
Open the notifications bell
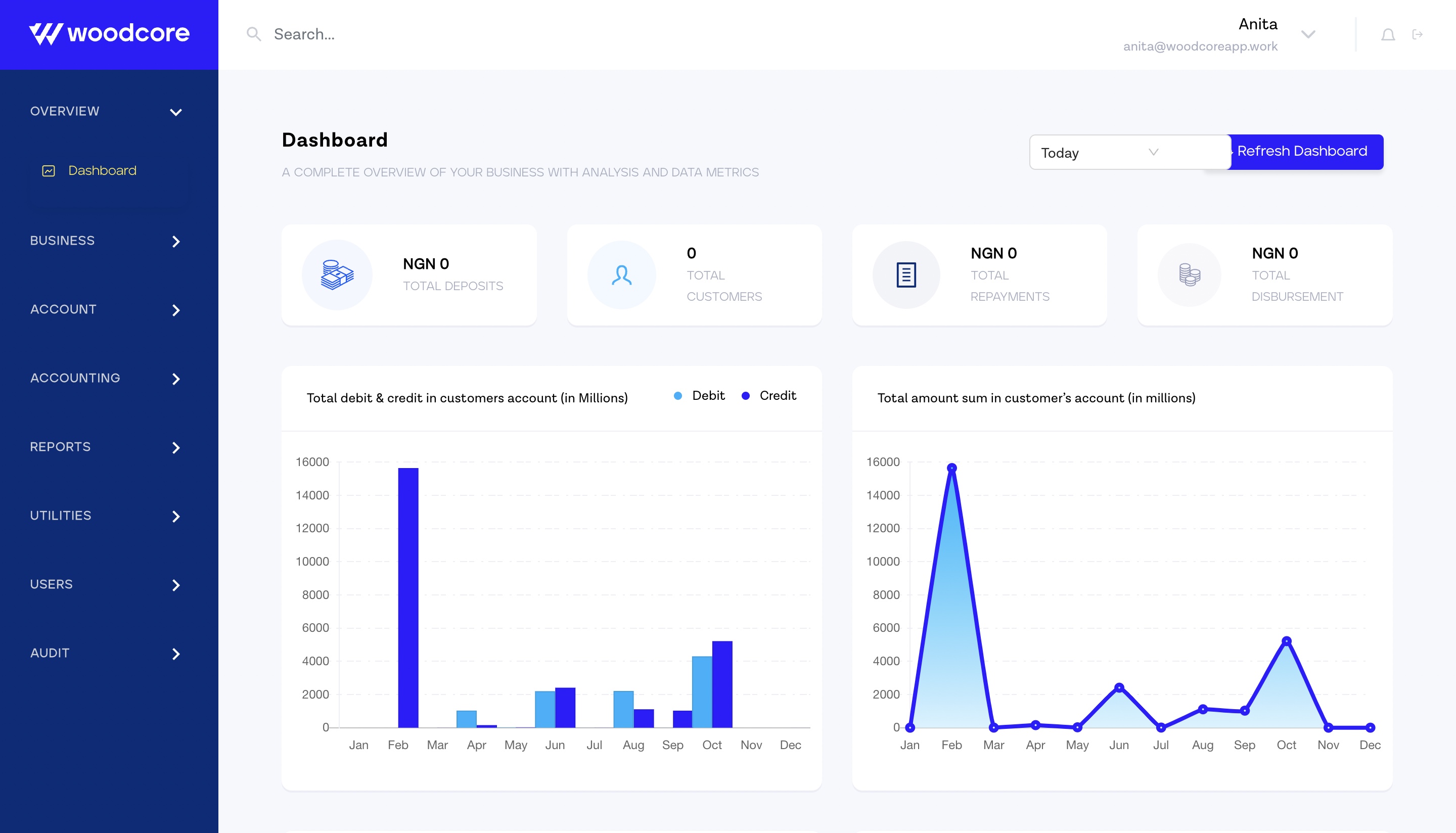pyautogui.click(x=1387, y=35)
